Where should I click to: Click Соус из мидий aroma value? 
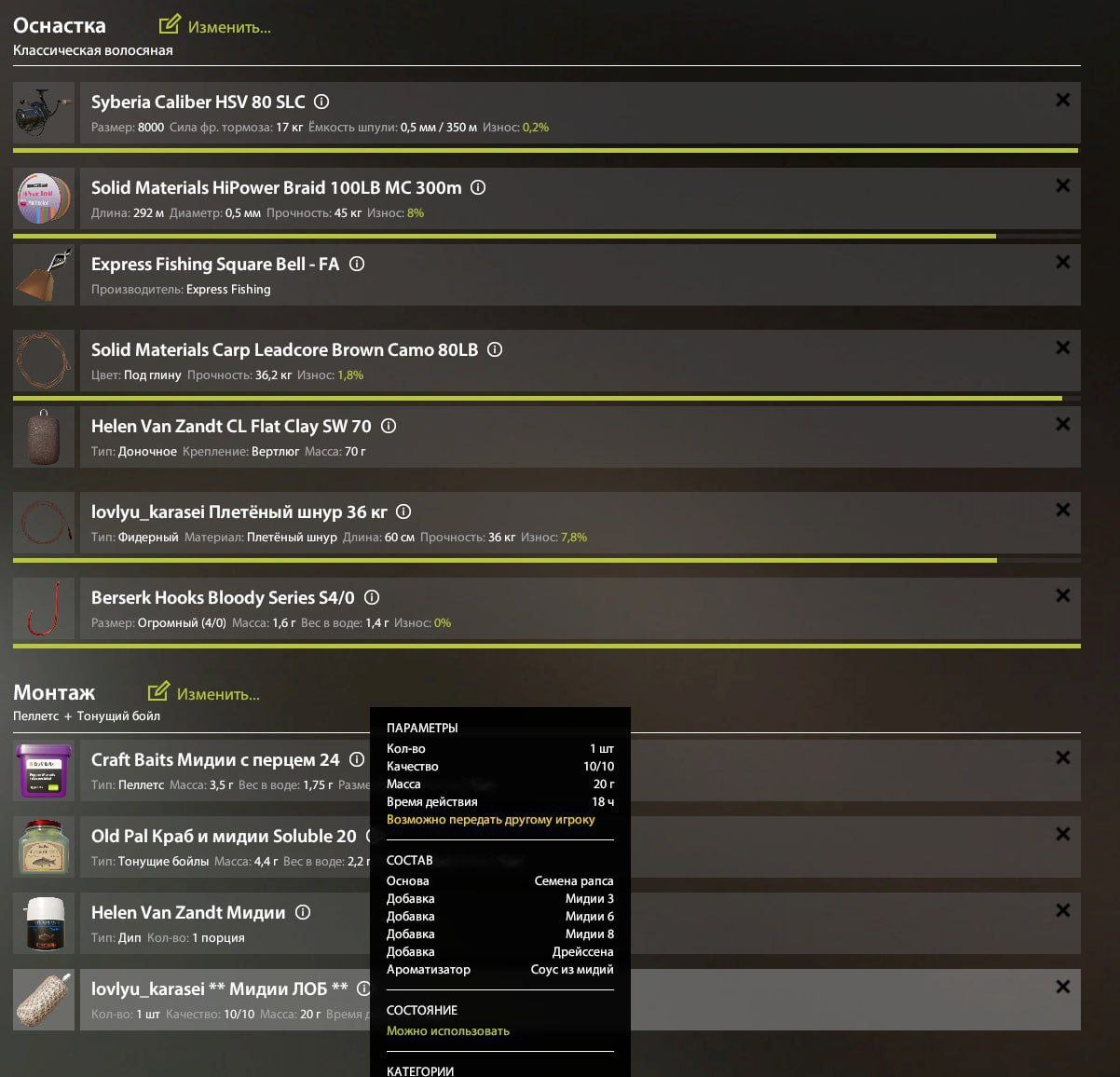pyautogui.click(x=572, y=970)
